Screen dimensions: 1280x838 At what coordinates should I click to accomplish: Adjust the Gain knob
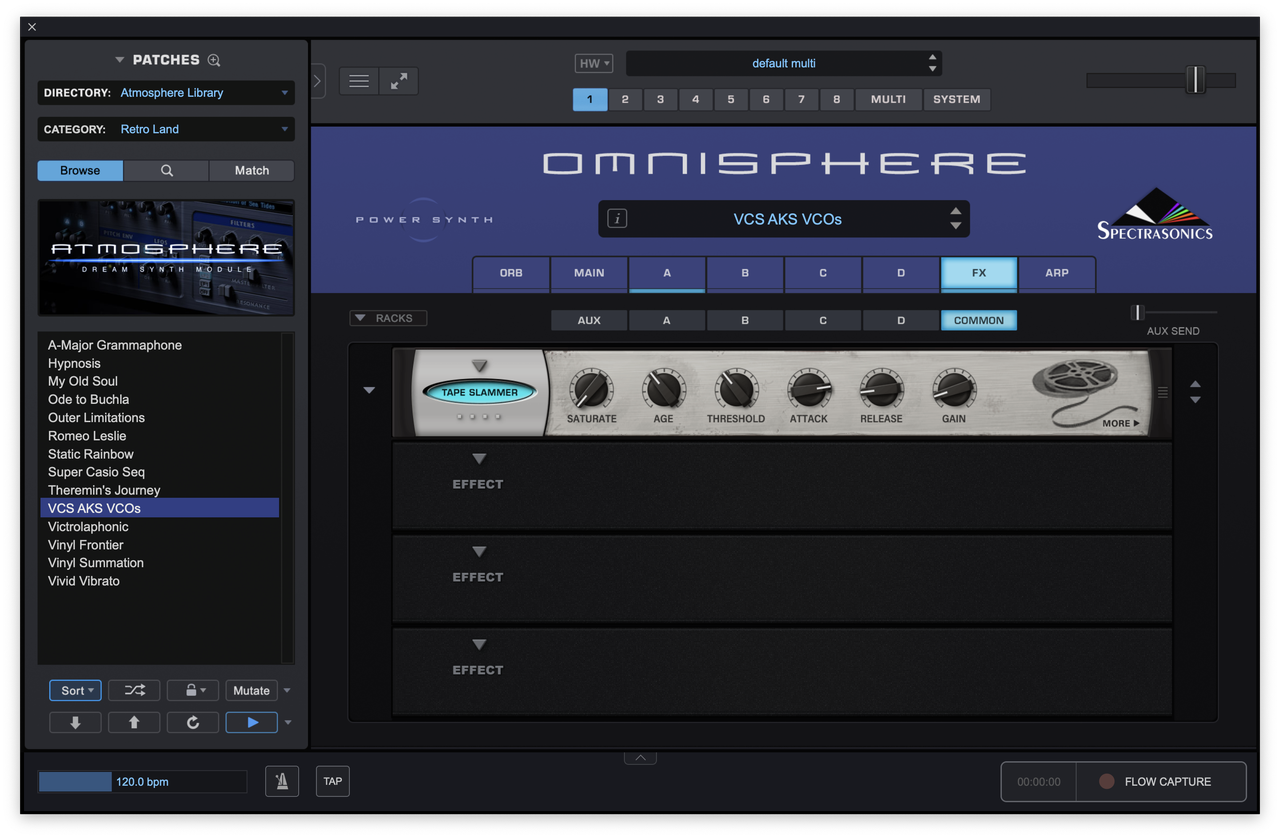(953, 389)
